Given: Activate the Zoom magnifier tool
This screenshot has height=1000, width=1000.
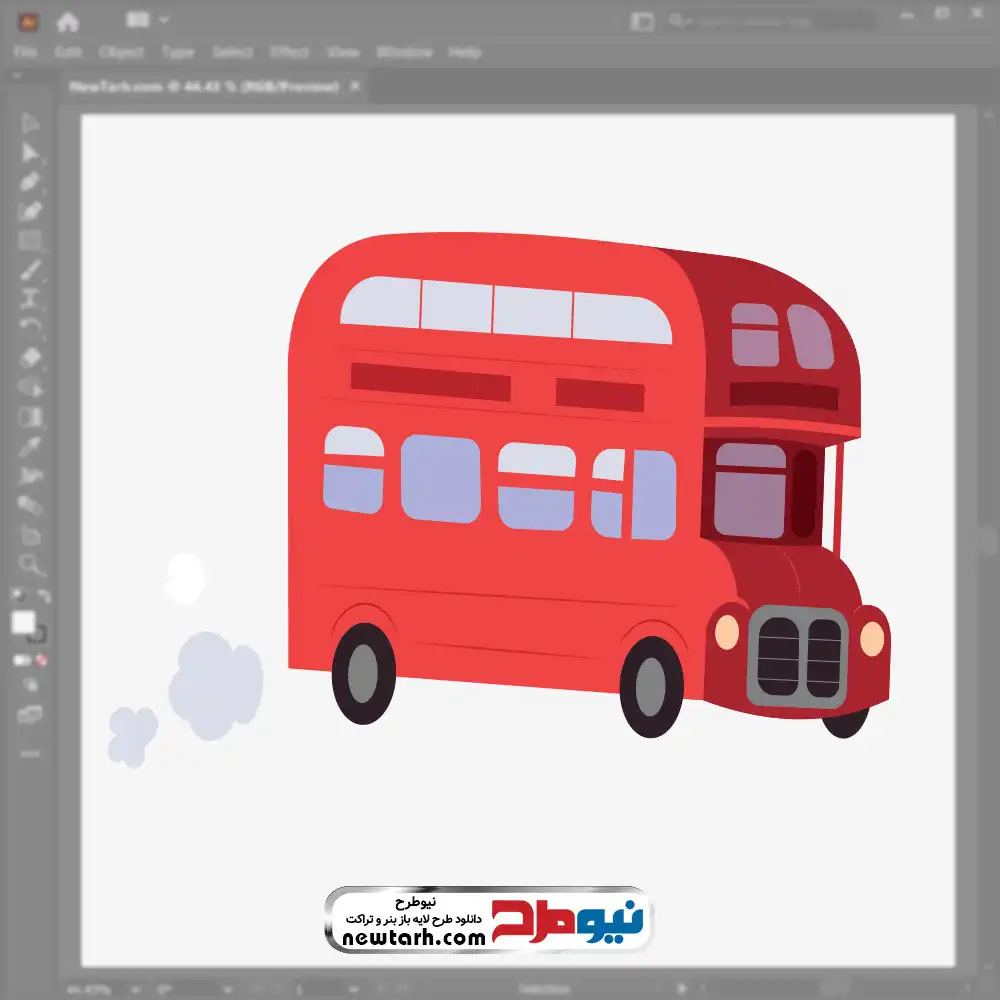Looking at the screenshot, I should click(30, 565).
